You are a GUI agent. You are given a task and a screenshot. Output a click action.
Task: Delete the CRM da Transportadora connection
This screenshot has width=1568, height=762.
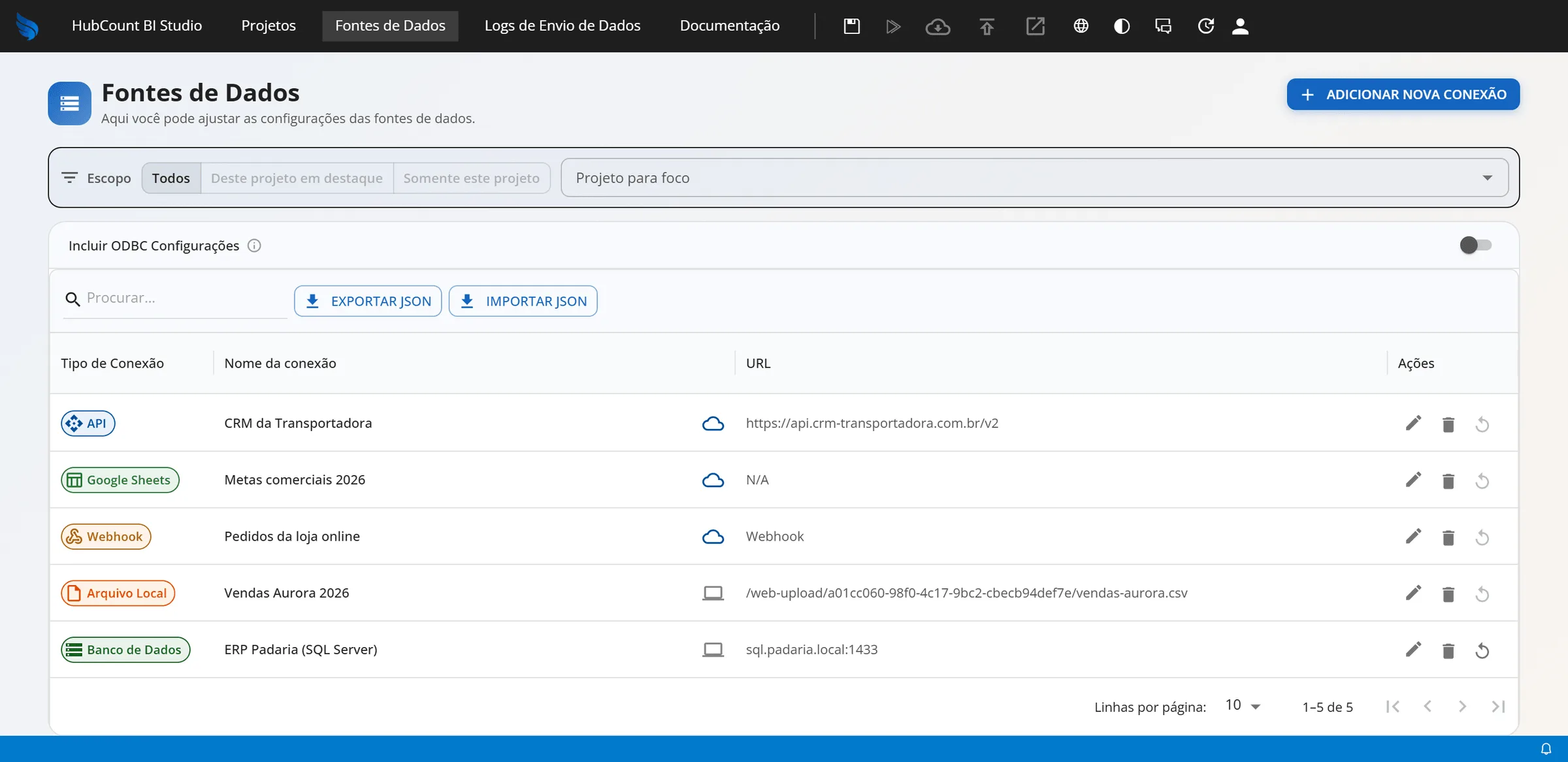click(1448, 424)
